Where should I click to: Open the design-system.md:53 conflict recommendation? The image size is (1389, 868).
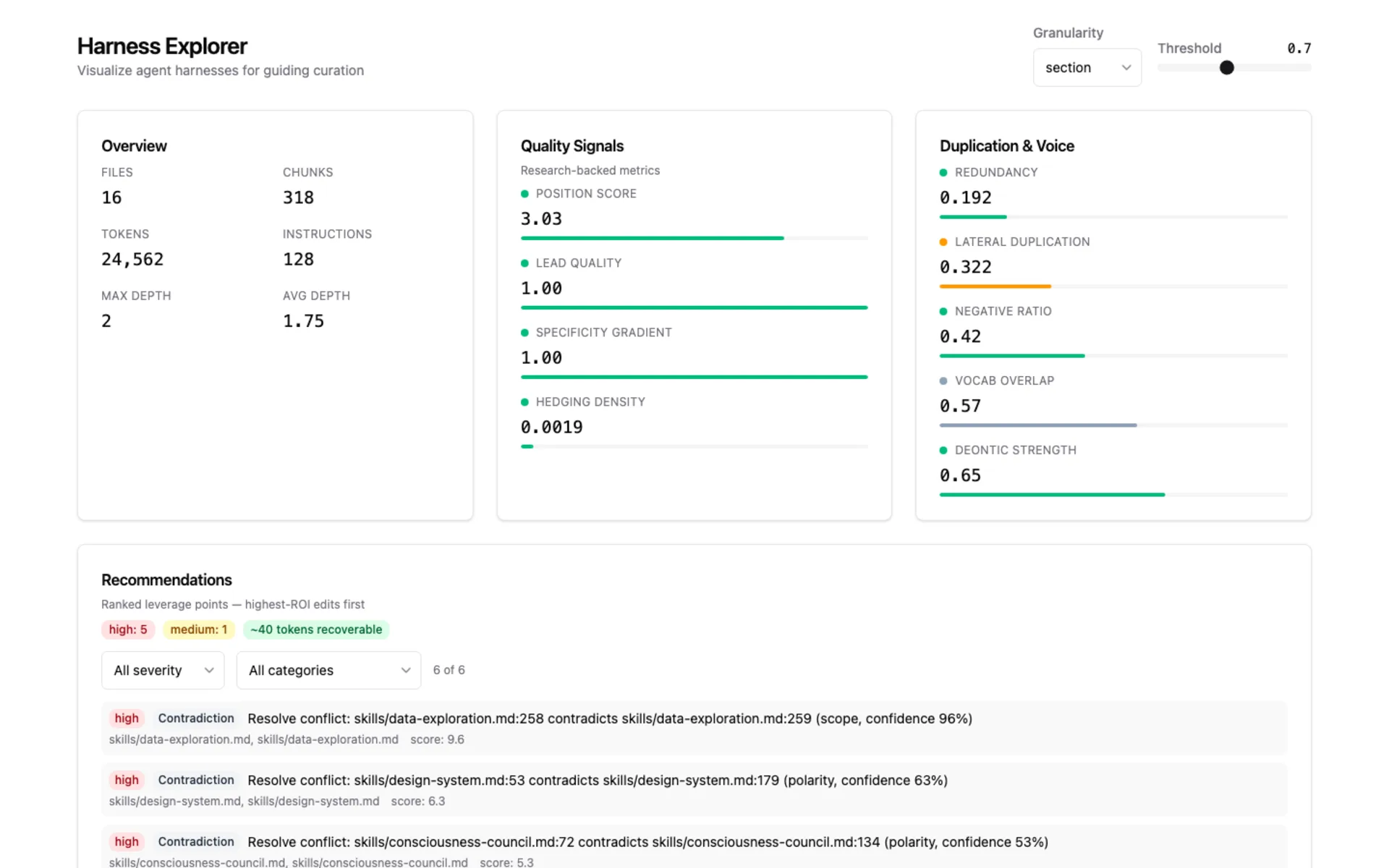[x=694, y=790]
